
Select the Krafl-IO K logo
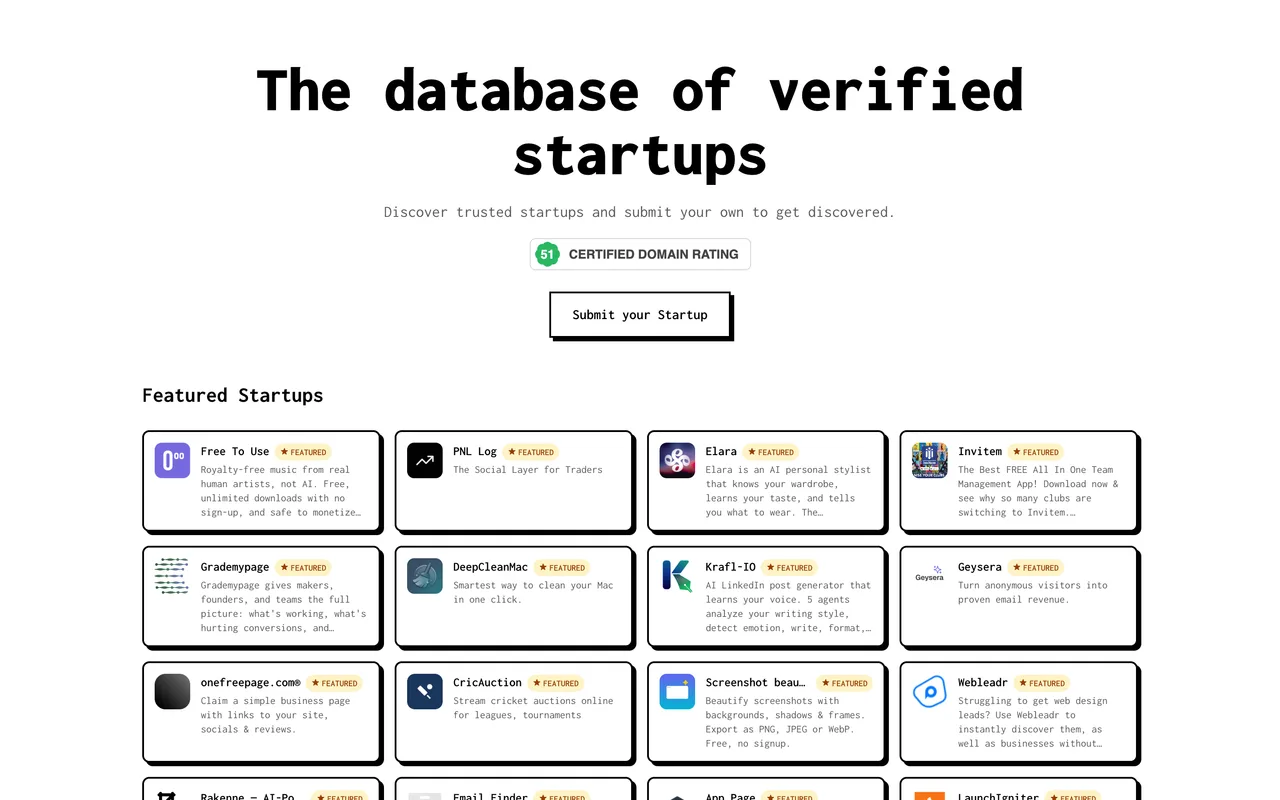click(677, 576)
